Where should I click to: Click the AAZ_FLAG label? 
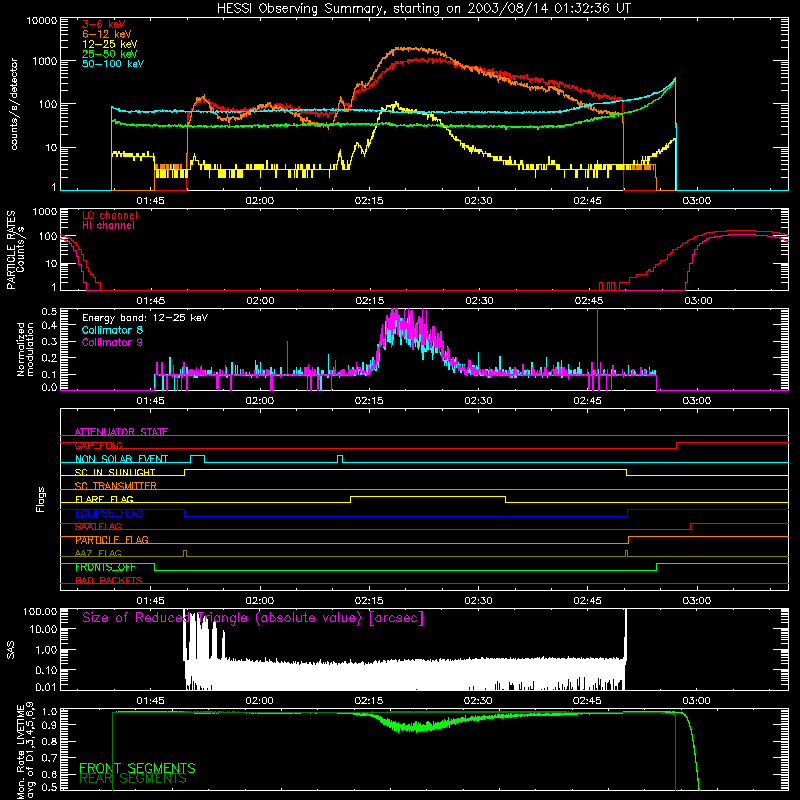point(98,553)
